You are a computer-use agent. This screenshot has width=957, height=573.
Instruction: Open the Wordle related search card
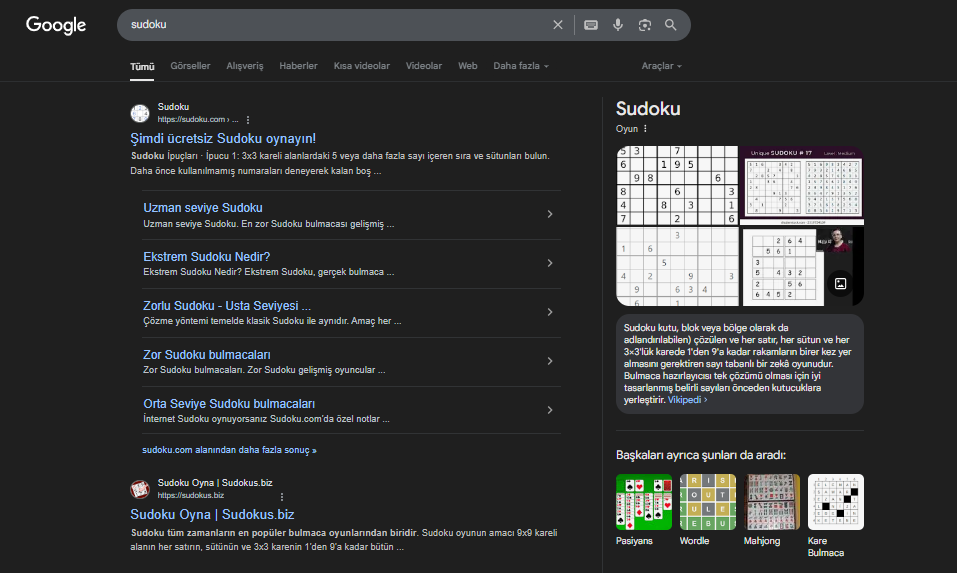click(x=708, y=510)
